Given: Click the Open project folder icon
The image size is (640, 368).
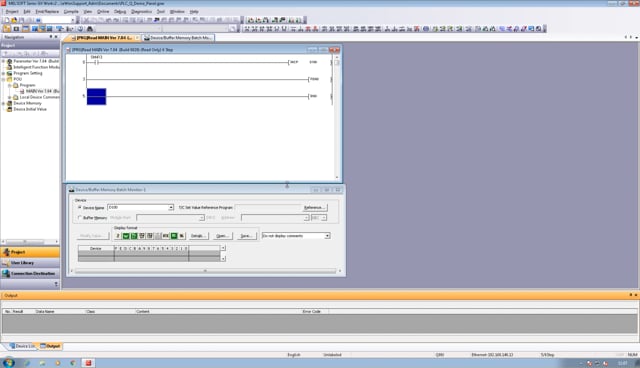Looking at the screenshot, I should point(14,20).
